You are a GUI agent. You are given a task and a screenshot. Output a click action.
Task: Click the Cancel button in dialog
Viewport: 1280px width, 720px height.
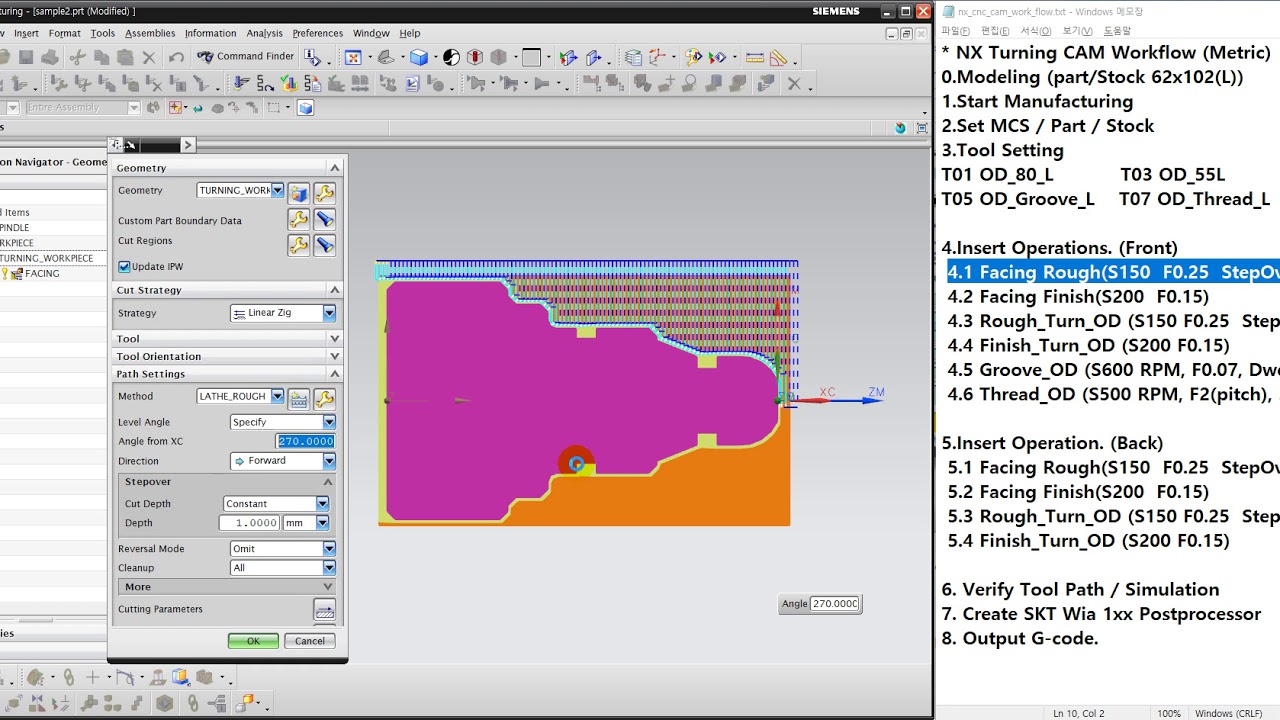pyautogui.click(x=310, y=641)
